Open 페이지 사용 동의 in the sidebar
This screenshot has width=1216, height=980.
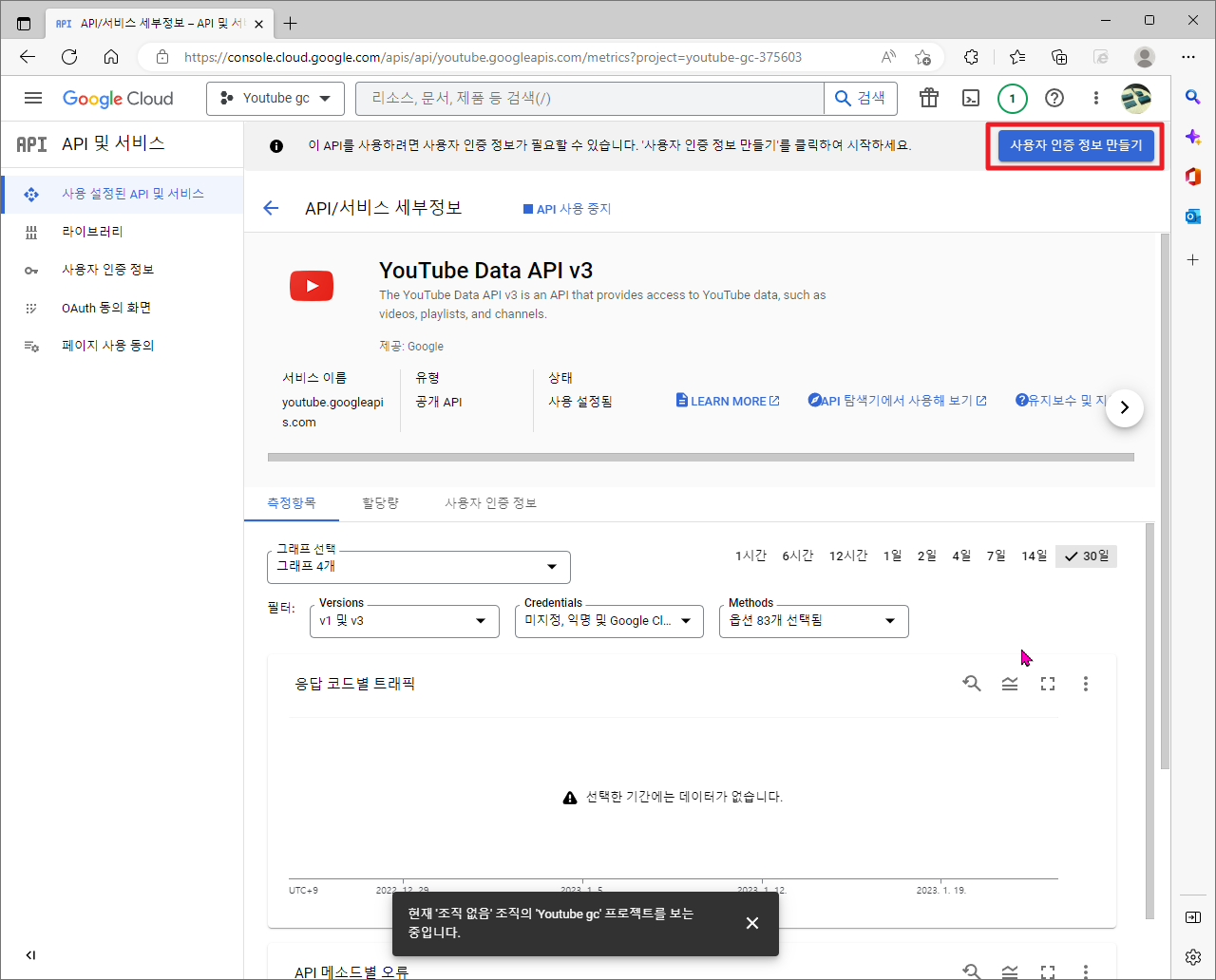[122, 346]
